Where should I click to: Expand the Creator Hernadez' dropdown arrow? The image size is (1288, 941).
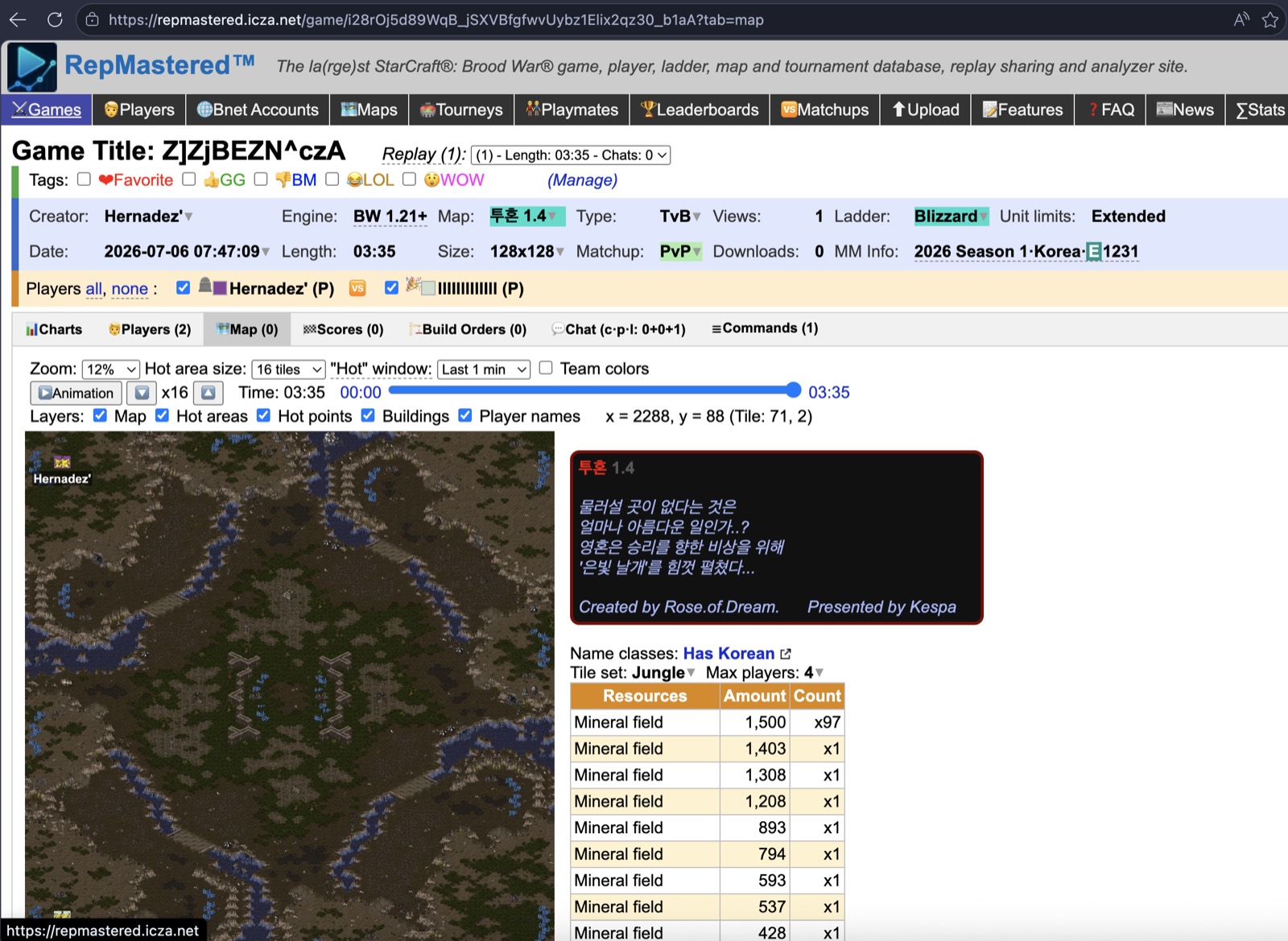[x=189, y=217]
